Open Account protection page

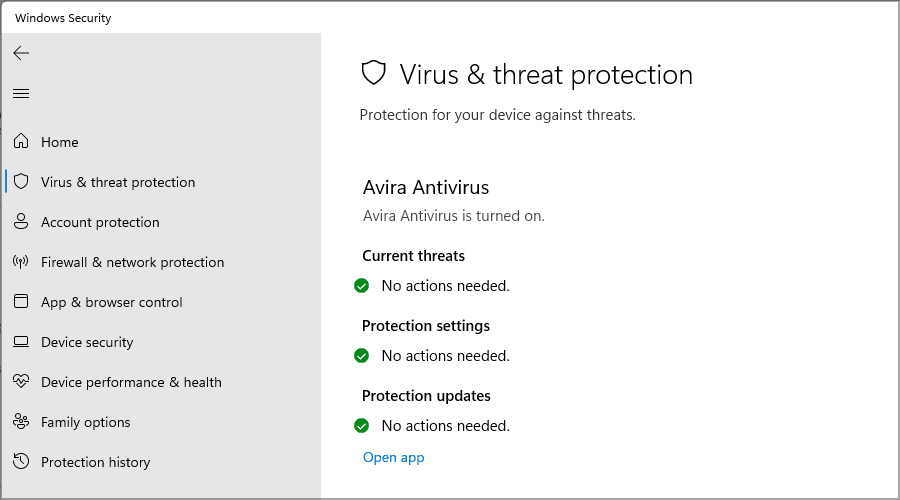point(100,222)
